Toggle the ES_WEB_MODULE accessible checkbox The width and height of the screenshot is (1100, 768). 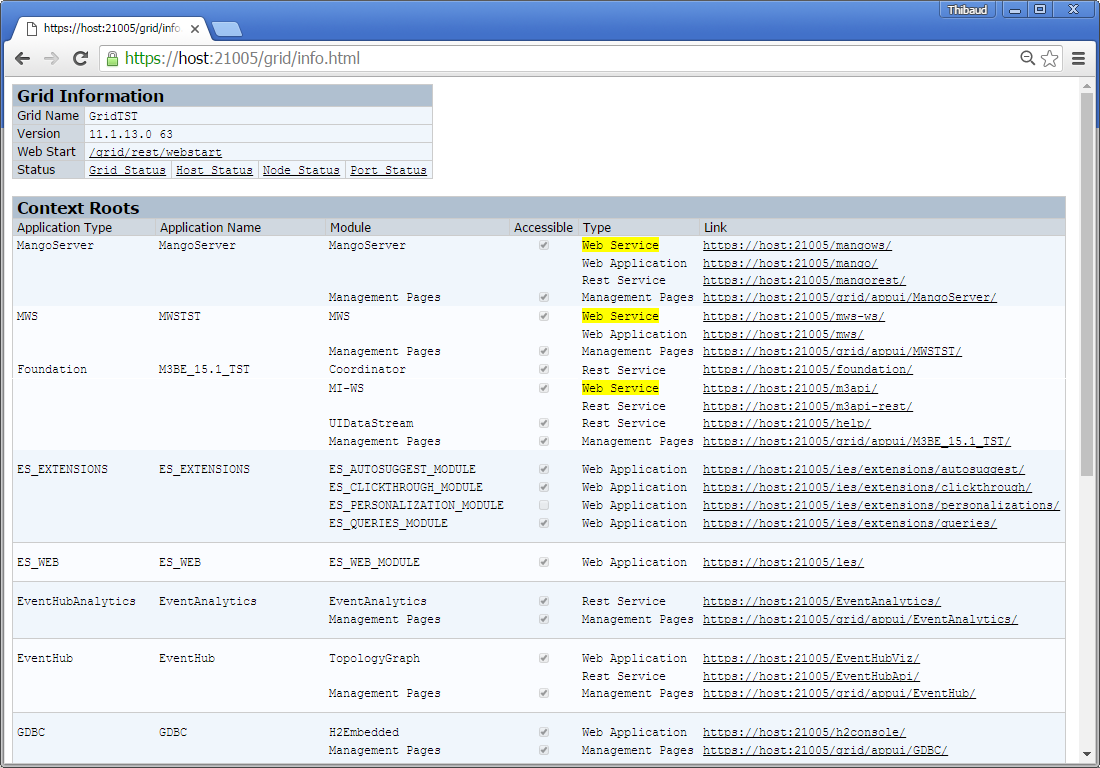coord(544,563)
